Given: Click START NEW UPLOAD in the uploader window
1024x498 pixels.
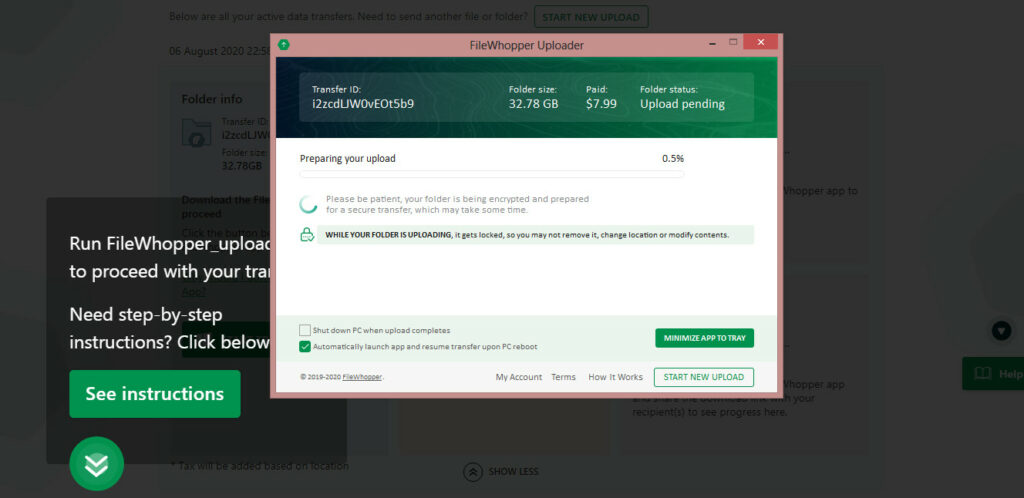Looking at the screenshot, I should [x=703, y=377].
